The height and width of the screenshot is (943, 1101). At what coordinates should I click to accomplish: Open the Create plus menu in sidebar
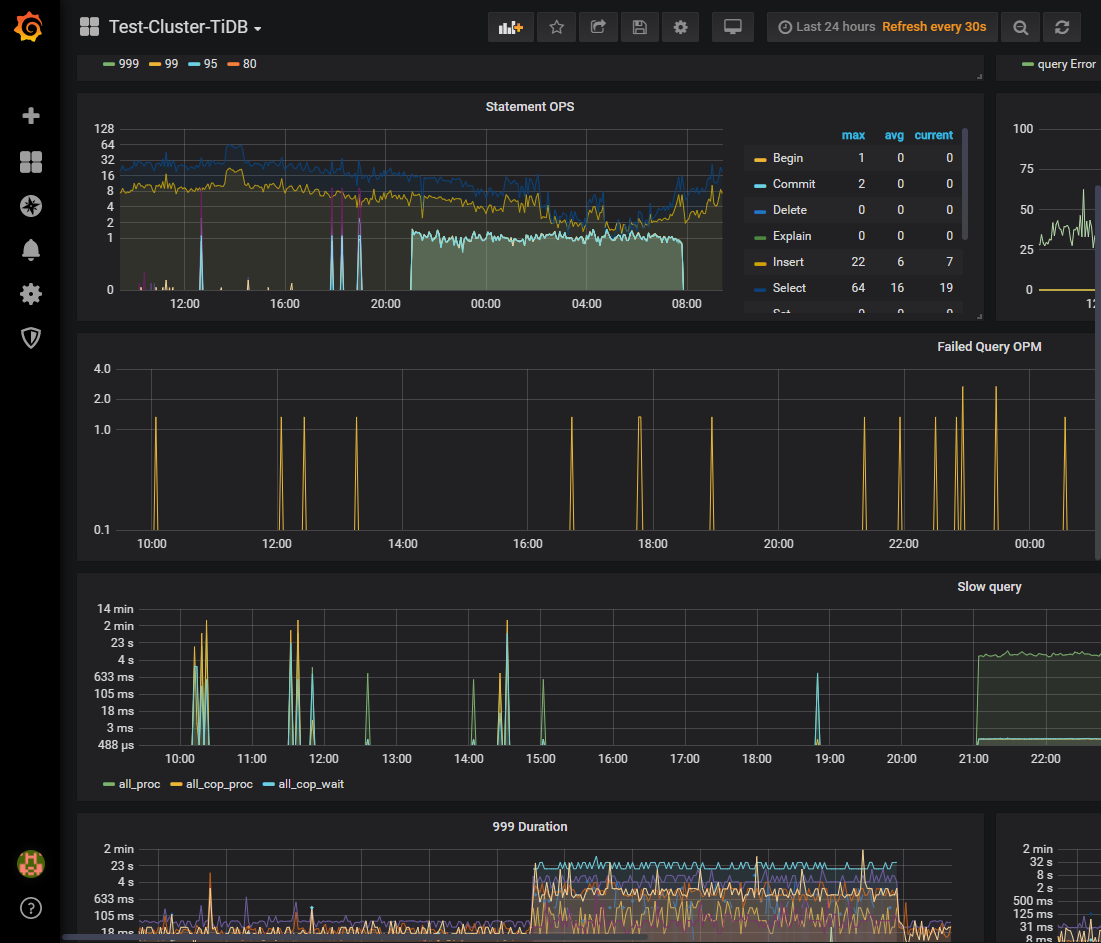coord(31,116)
